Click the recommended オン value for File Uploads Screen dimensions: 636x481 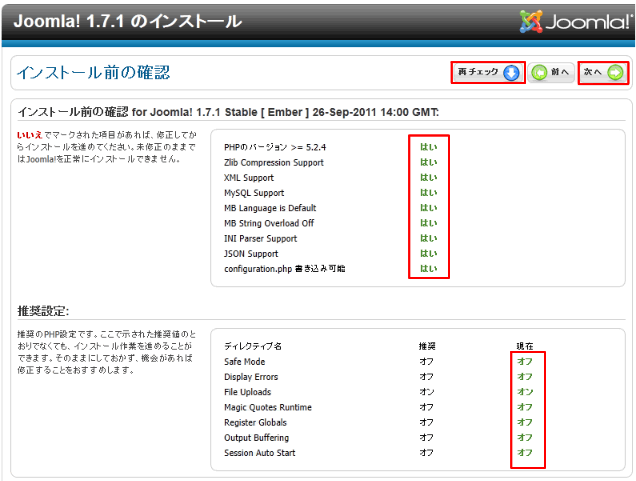click(427, 392)
